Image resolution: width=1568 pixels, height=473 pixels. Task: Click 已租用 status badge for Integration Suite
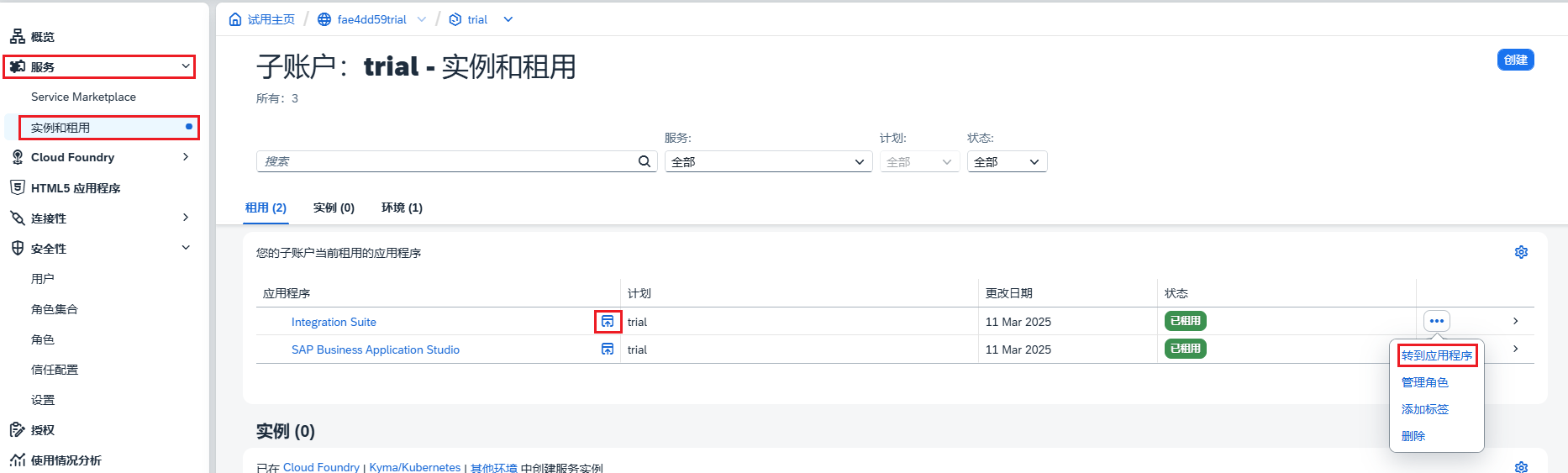(x=1185, y=321)
